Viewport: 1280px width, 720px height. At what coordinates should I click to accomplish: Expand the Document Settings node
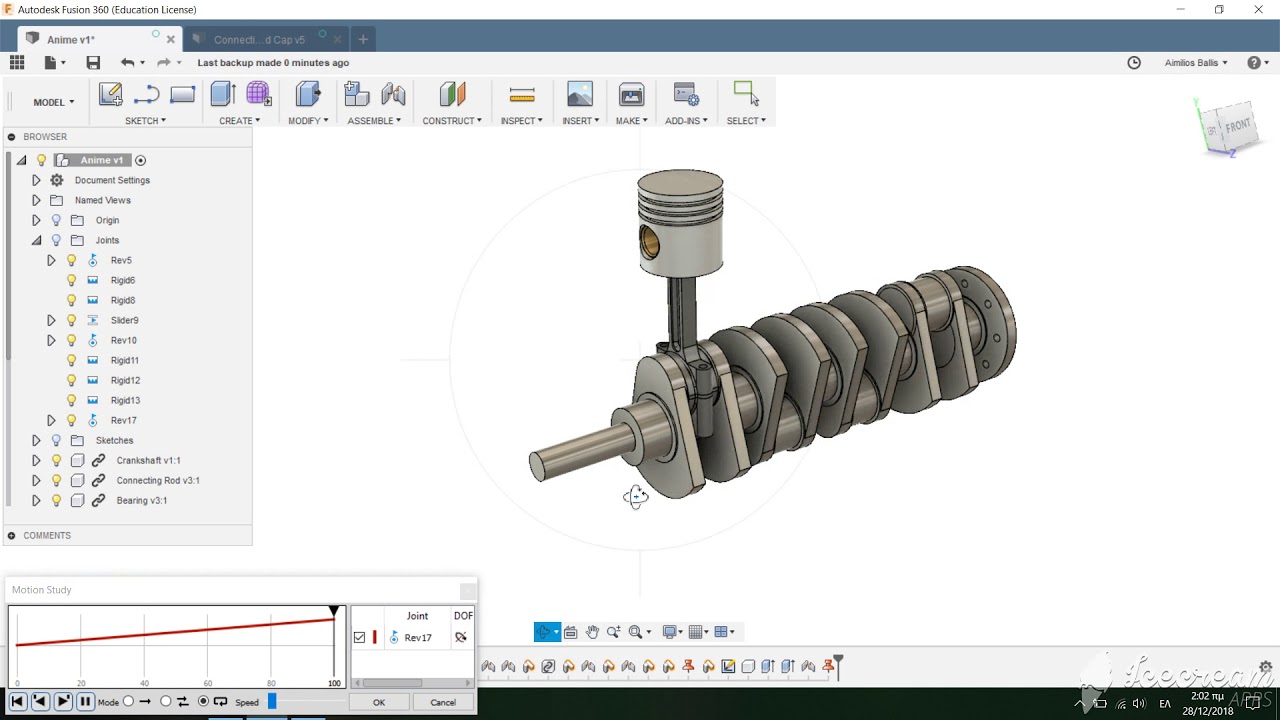36,180
